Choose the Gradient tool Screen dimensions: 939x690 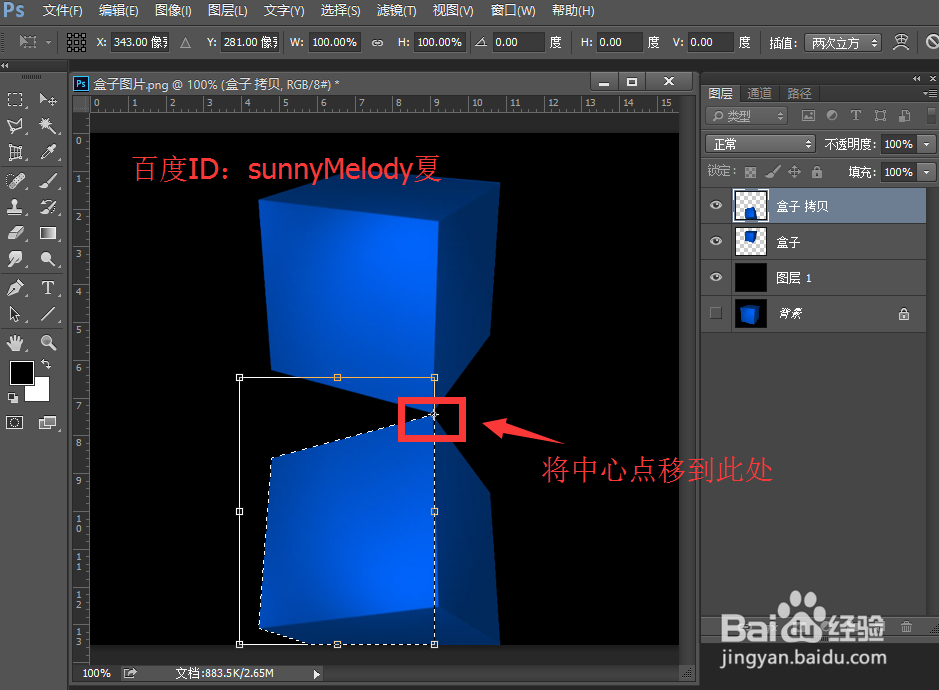point(48,233)
